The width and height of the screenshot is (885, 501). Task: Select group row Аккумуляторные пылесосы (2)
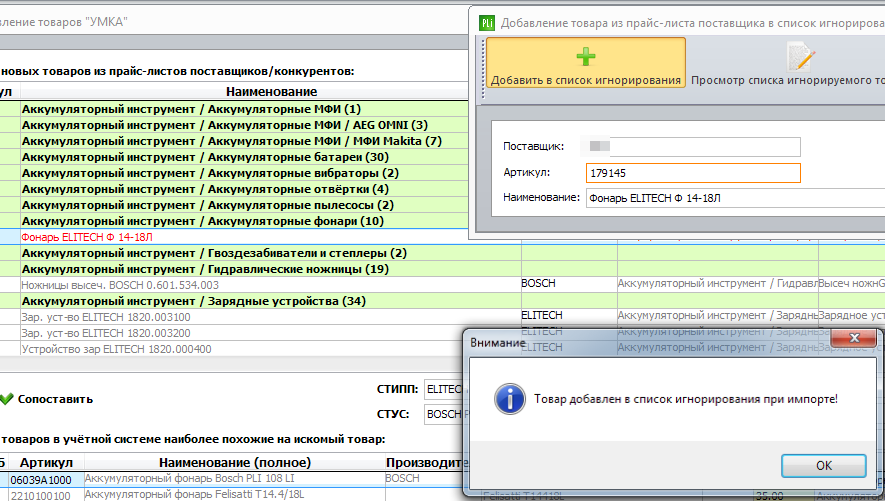234,205
